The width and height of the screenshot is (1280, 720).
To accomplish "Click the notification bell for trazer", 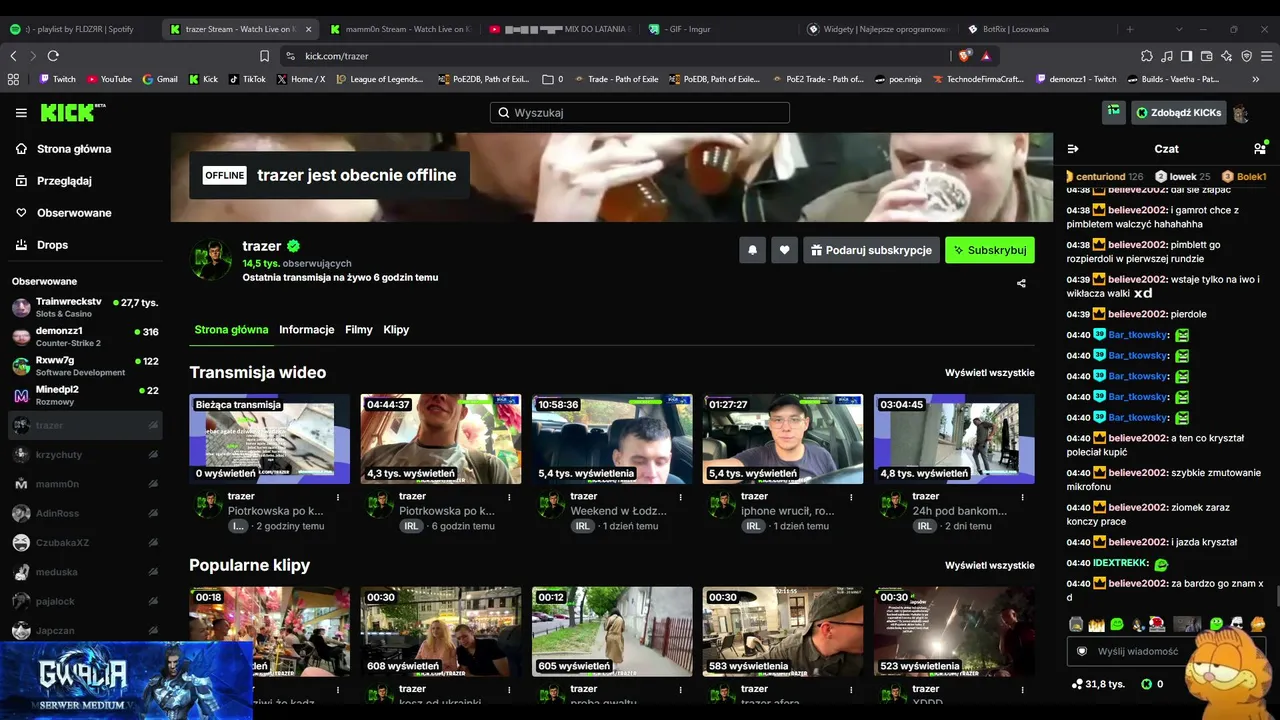I will 752,250.
